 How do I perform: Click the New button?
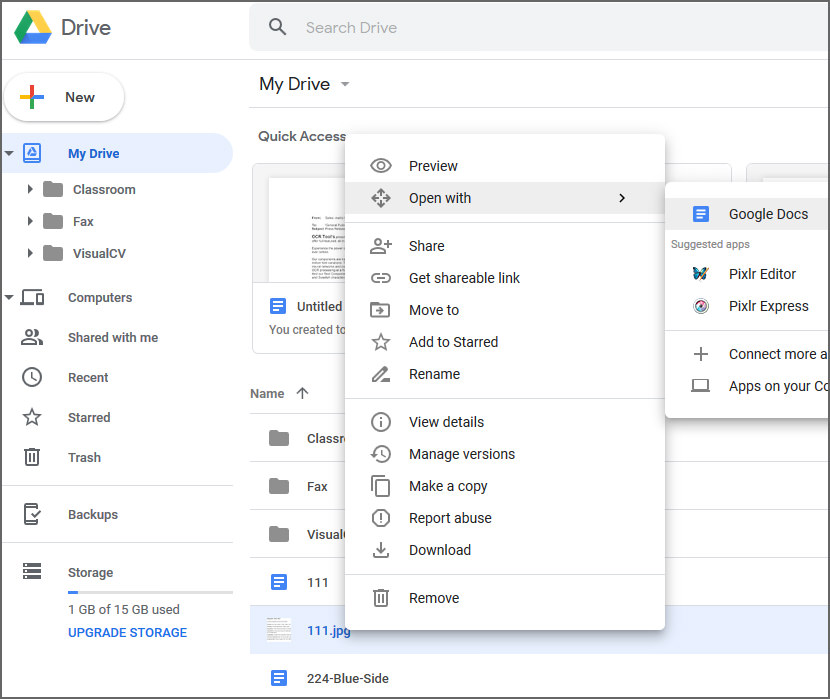click(65, 97)
